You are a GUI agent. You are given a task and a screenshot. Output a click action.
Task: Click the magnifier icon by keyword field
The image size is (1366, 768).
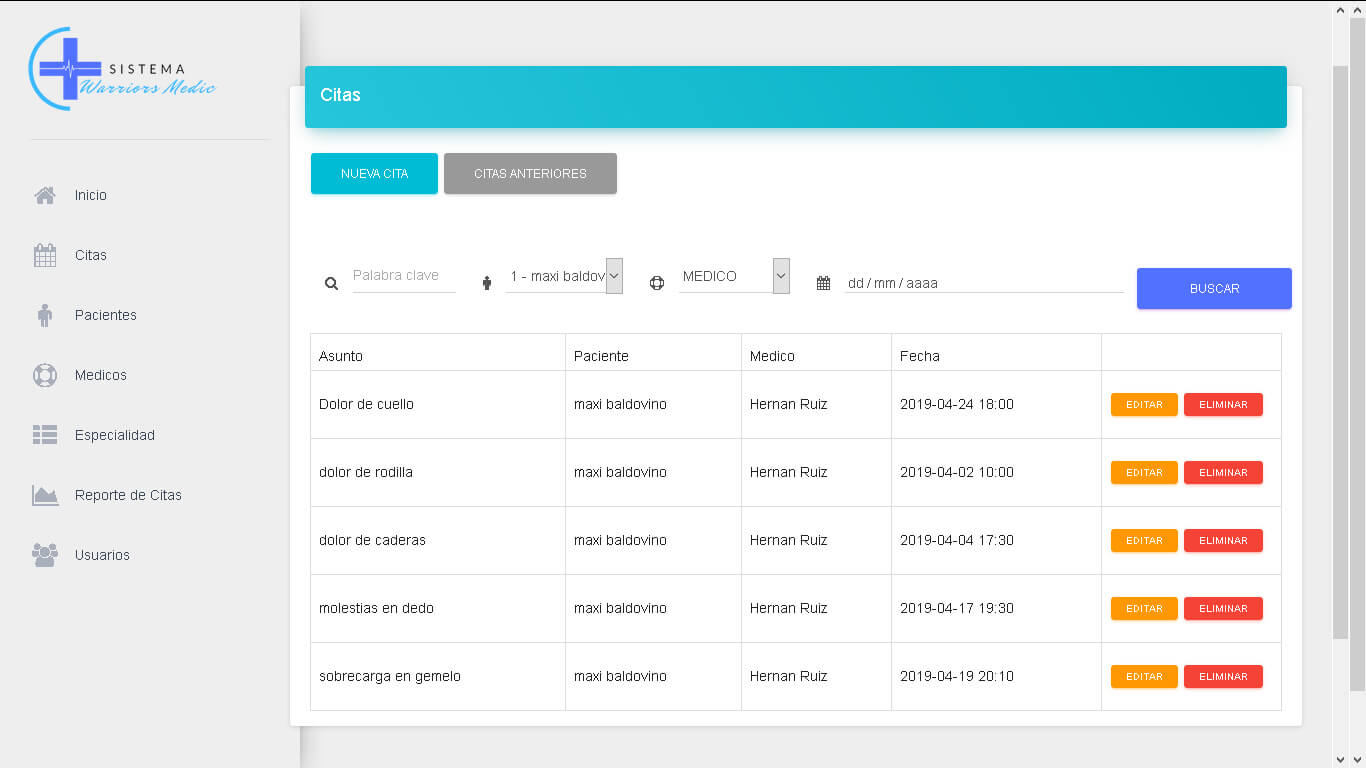coord(332,284)
